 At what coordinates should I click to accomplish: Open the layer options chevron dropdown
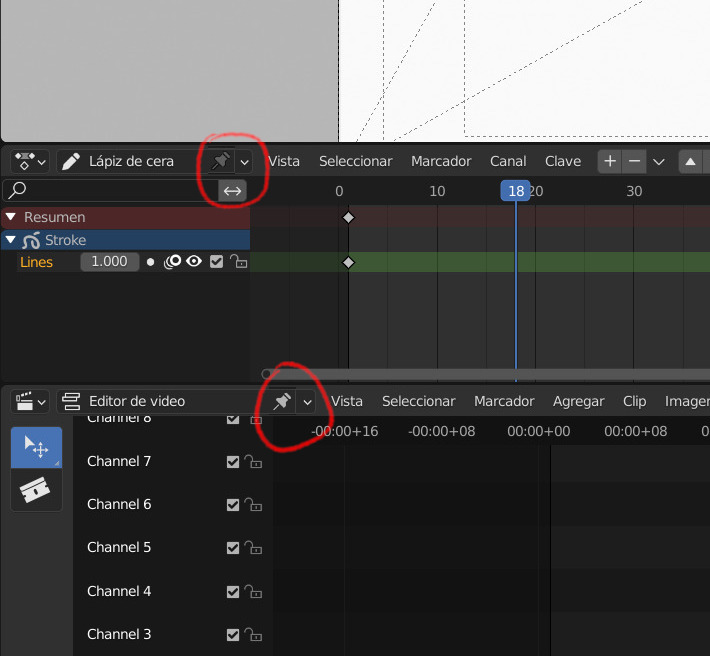(x=659, y=162)
